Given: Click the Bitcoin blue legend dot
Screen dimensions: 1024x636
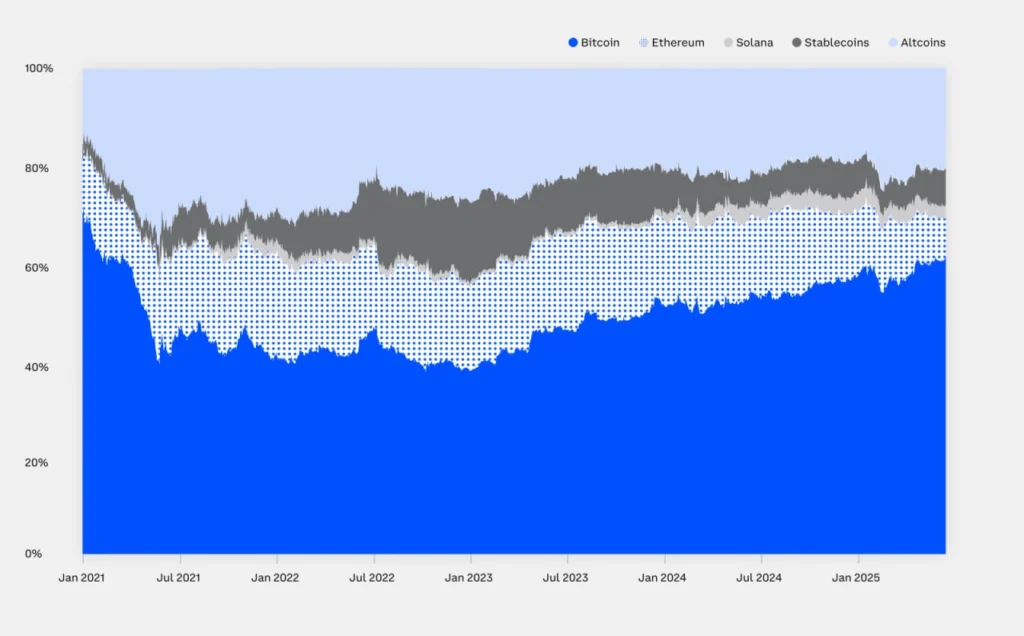Looking at the screenshot, I should 573,43.
